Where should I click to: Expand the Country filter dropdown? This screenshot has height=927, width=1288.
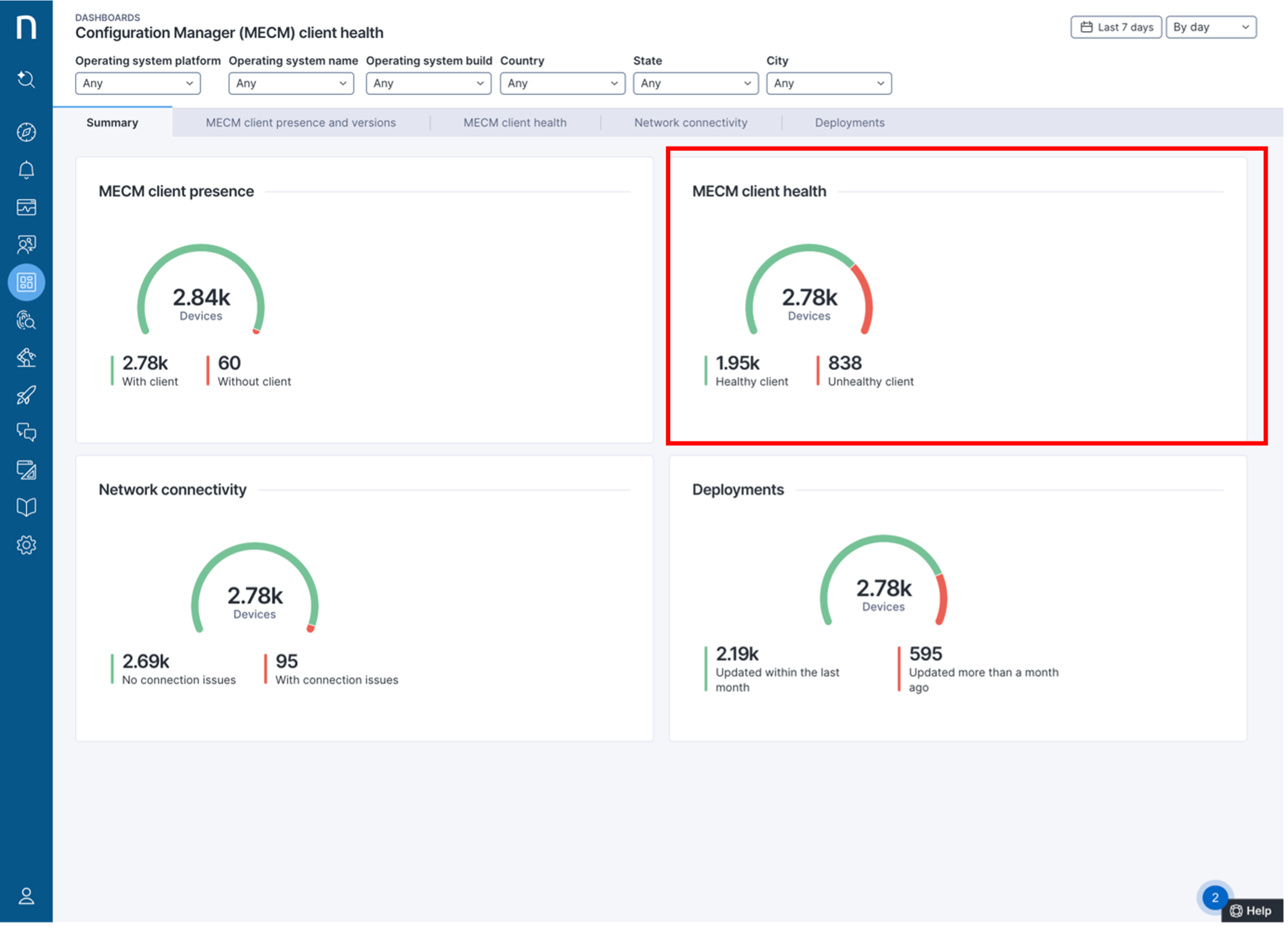(x=562, y=83)
